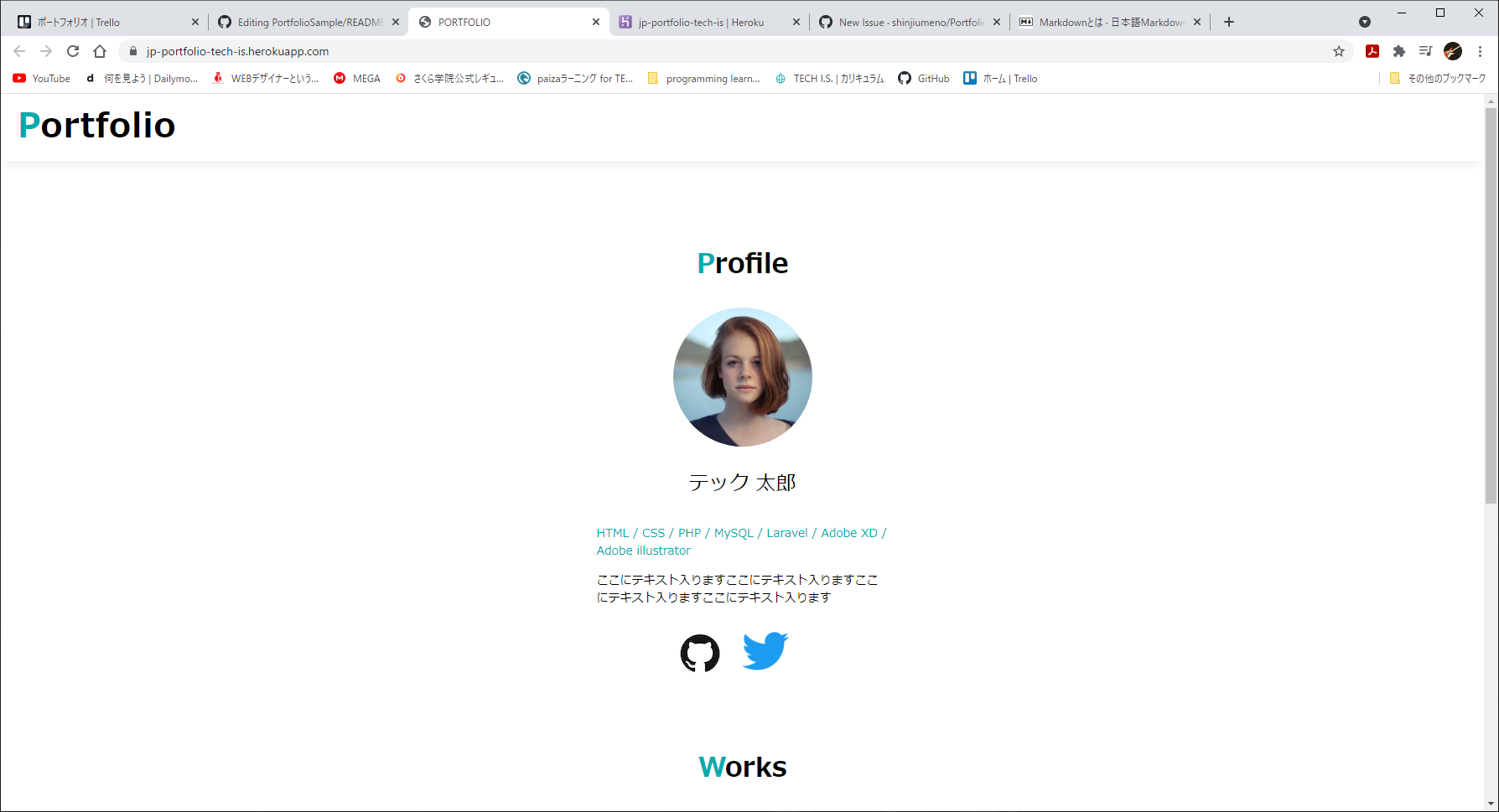The width and height of the screenshot is (1499, 812).
Task: Open the Chrome three-dot menu
Action: [1481, 51]
